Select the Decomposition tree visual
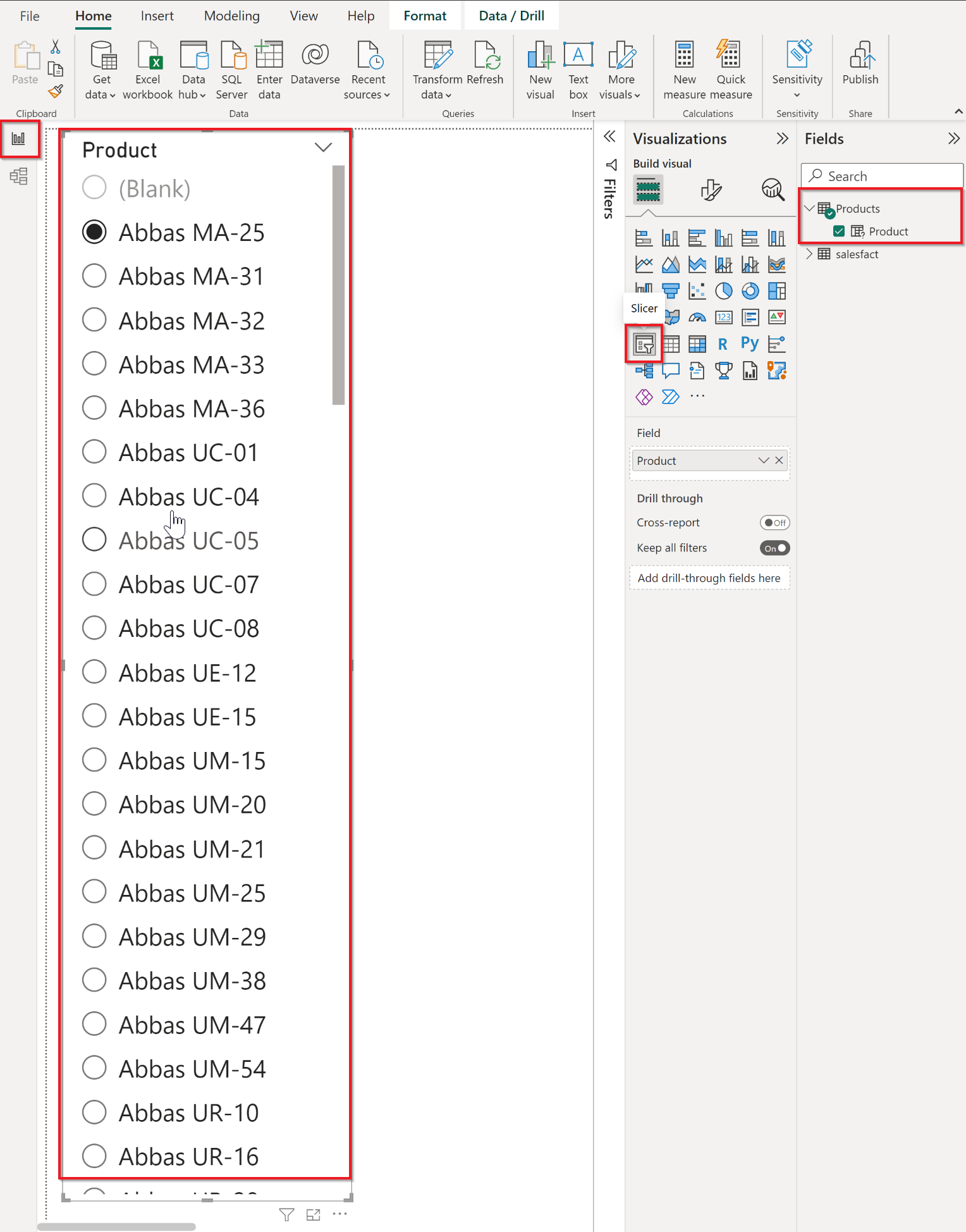Viewport: 966px width, 1232px height. tap(644, 371)
